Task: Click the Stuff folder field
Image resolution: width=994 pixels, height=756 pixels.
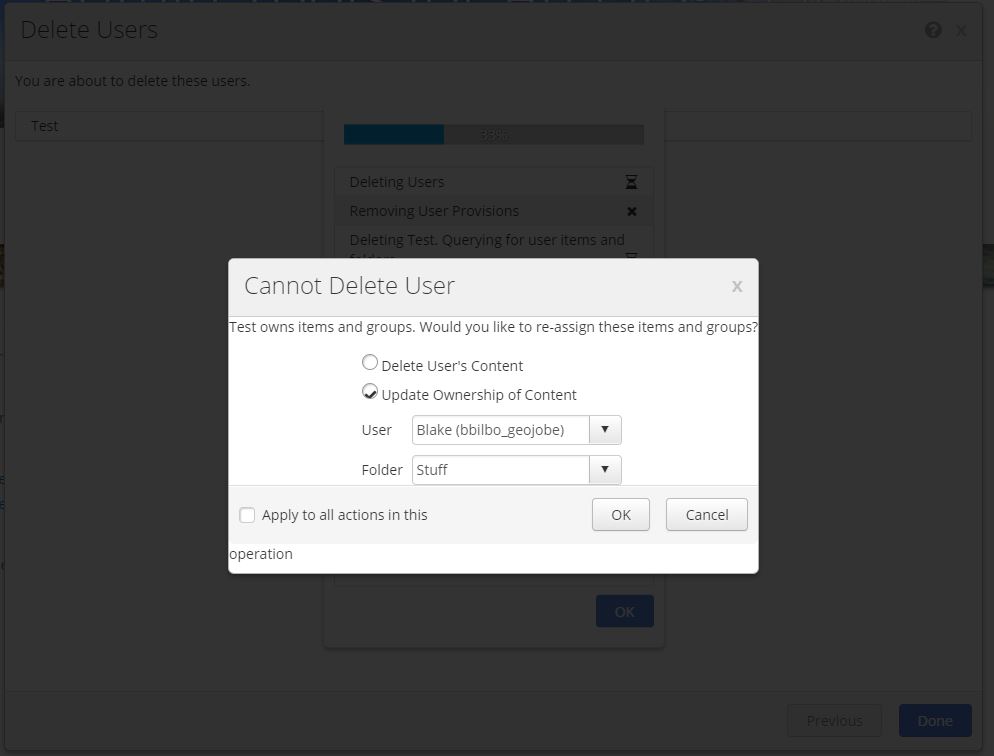Action: 500,469
